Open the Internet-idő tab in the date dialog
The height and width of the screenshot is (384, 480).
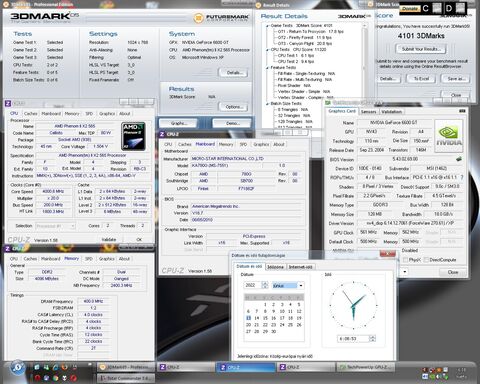[300, 267]
